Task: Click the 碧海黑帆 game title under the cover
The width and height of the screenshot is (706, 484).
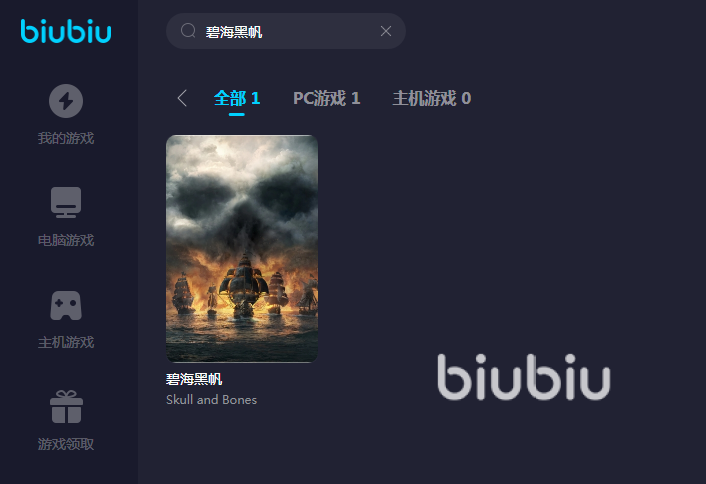Action: click(194, 379)
